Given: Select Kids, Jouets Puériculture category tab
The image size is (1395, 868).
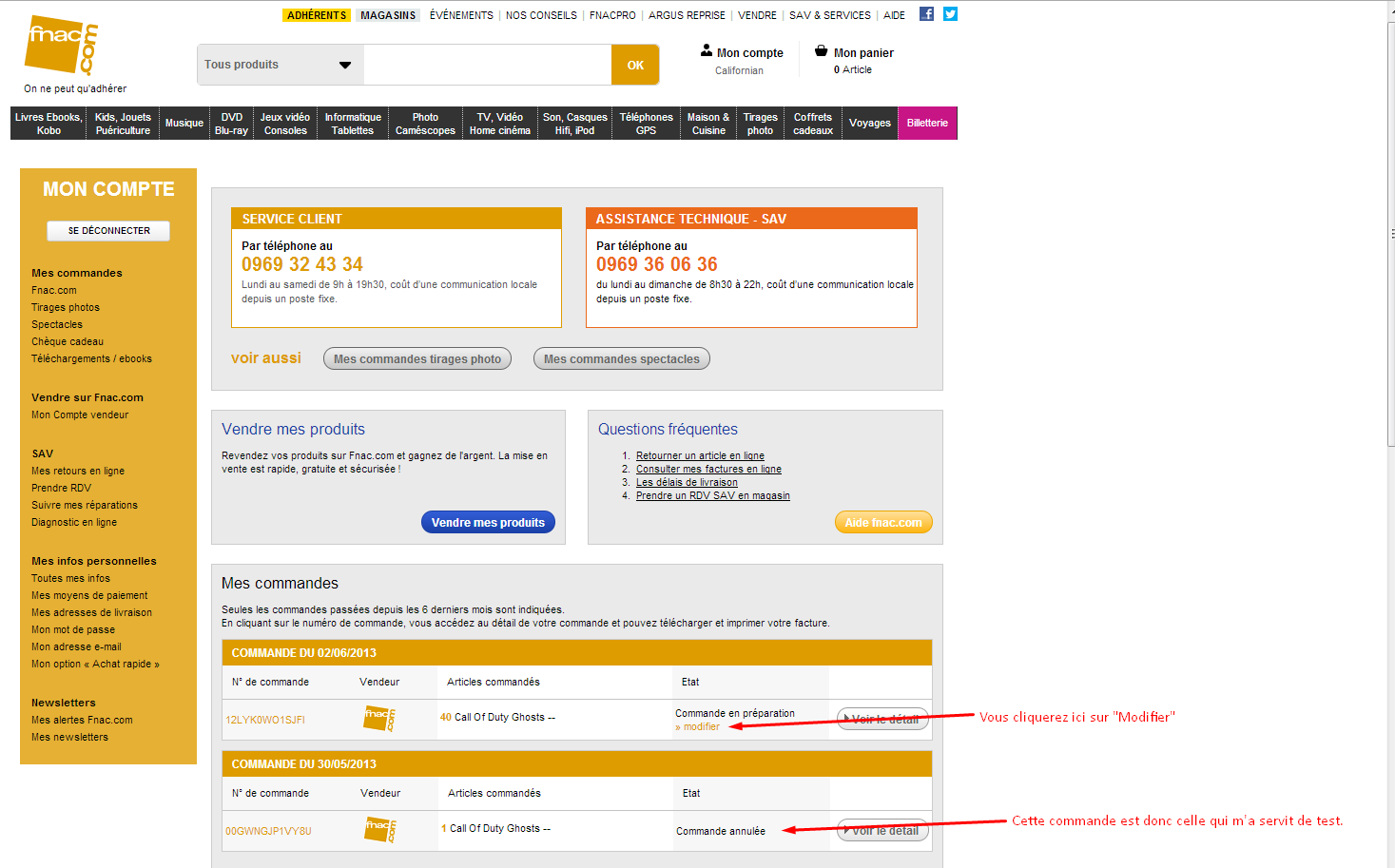Looking at the screenshot, I should pos(123,124).
